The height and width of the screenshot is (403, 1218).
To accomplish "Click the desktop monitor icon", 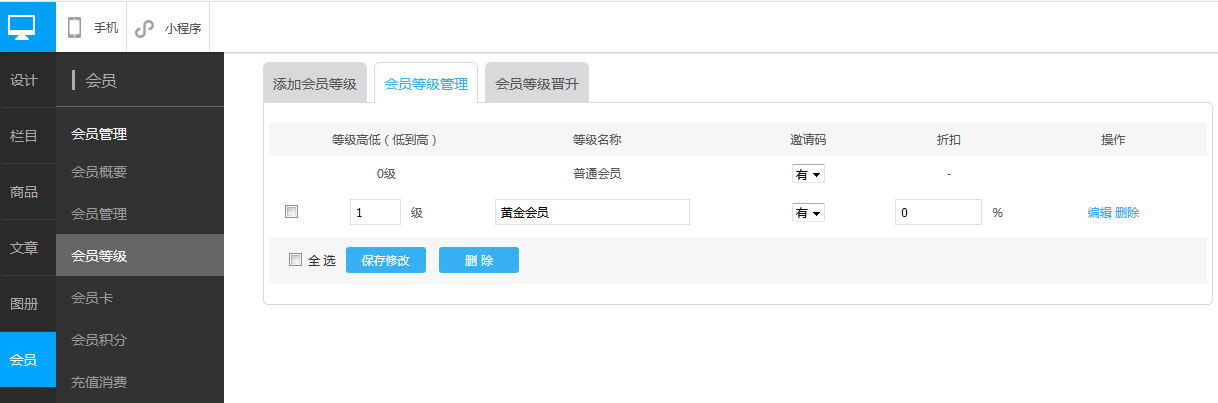I will point(27,27).
